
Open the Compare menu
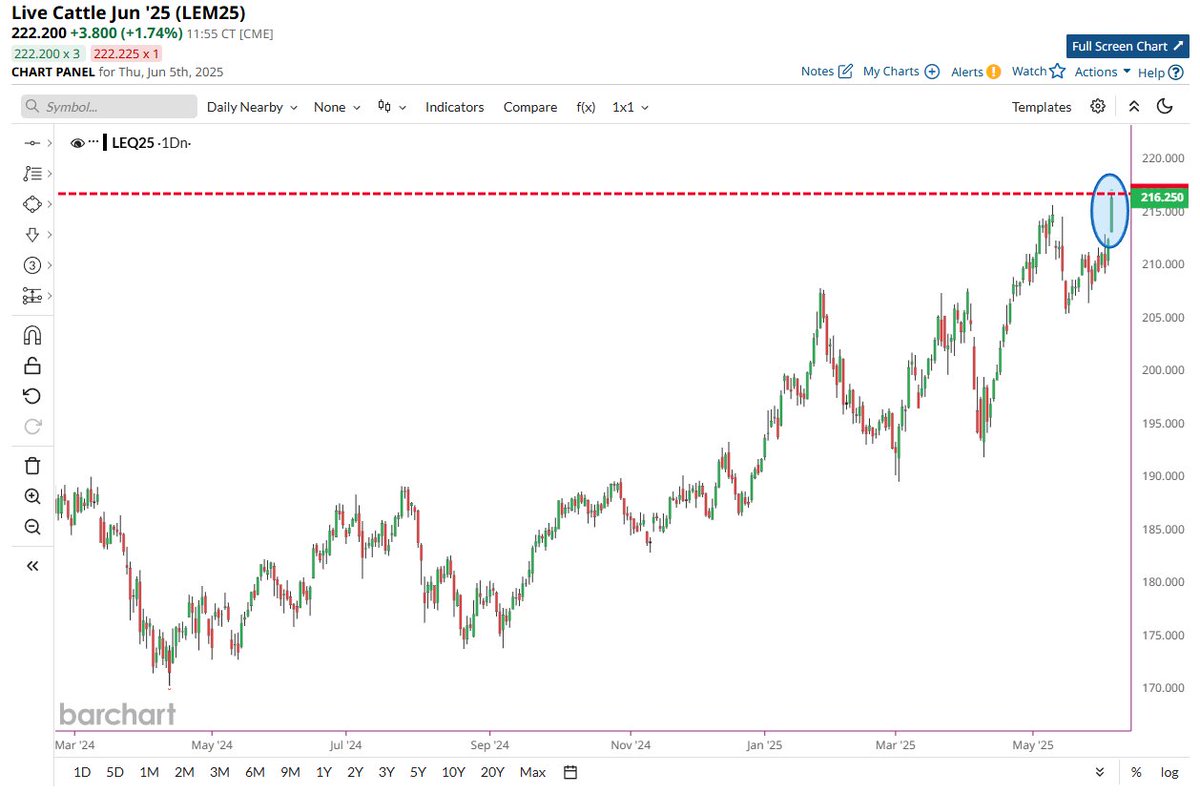(x=530, y=107)
